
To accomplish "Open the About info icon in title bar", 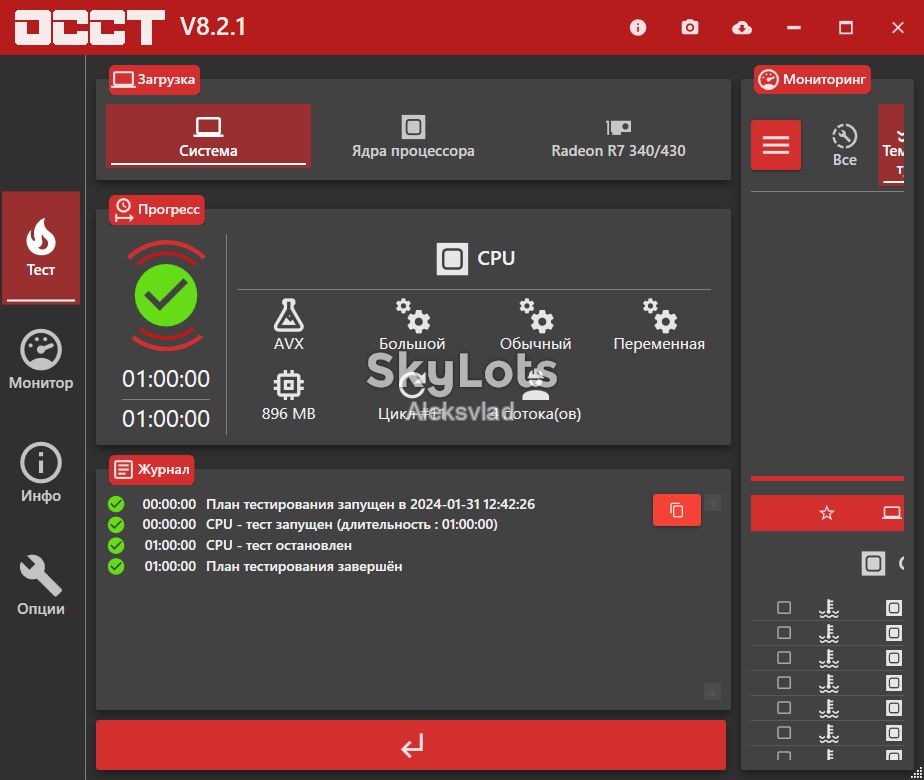I will tap(638, 28).
